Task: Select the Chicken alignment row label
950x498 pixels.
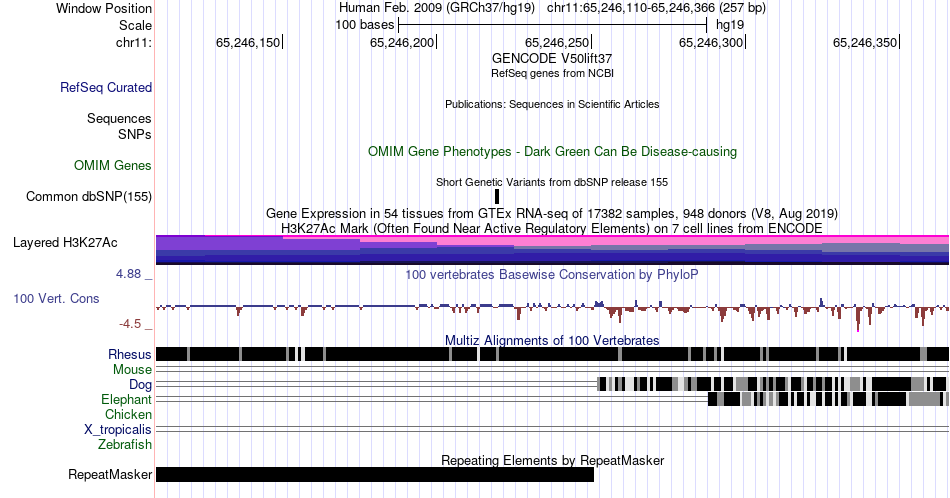Action: [128, 414]
